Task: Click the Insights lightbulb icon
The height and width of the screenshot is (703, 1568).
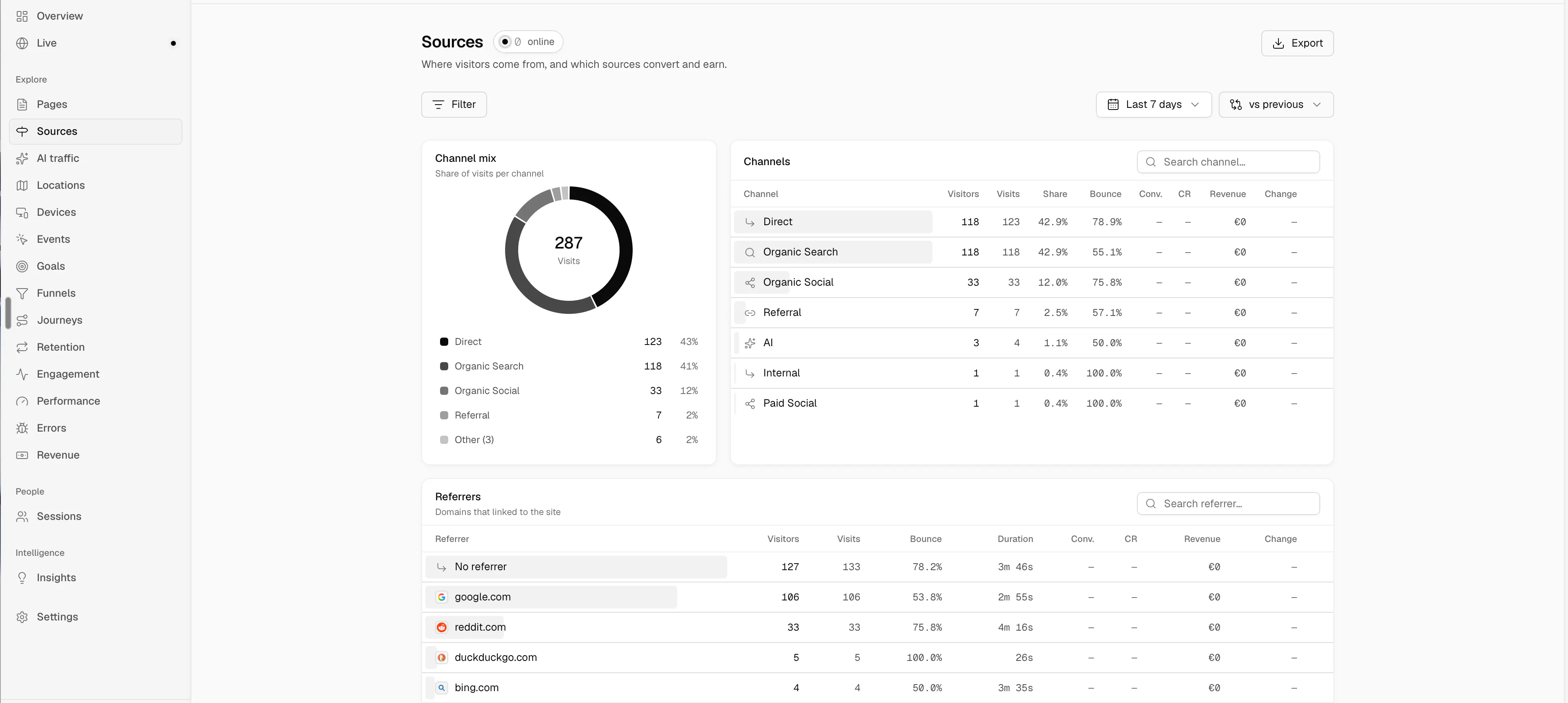Action: (x=22, y=578)
